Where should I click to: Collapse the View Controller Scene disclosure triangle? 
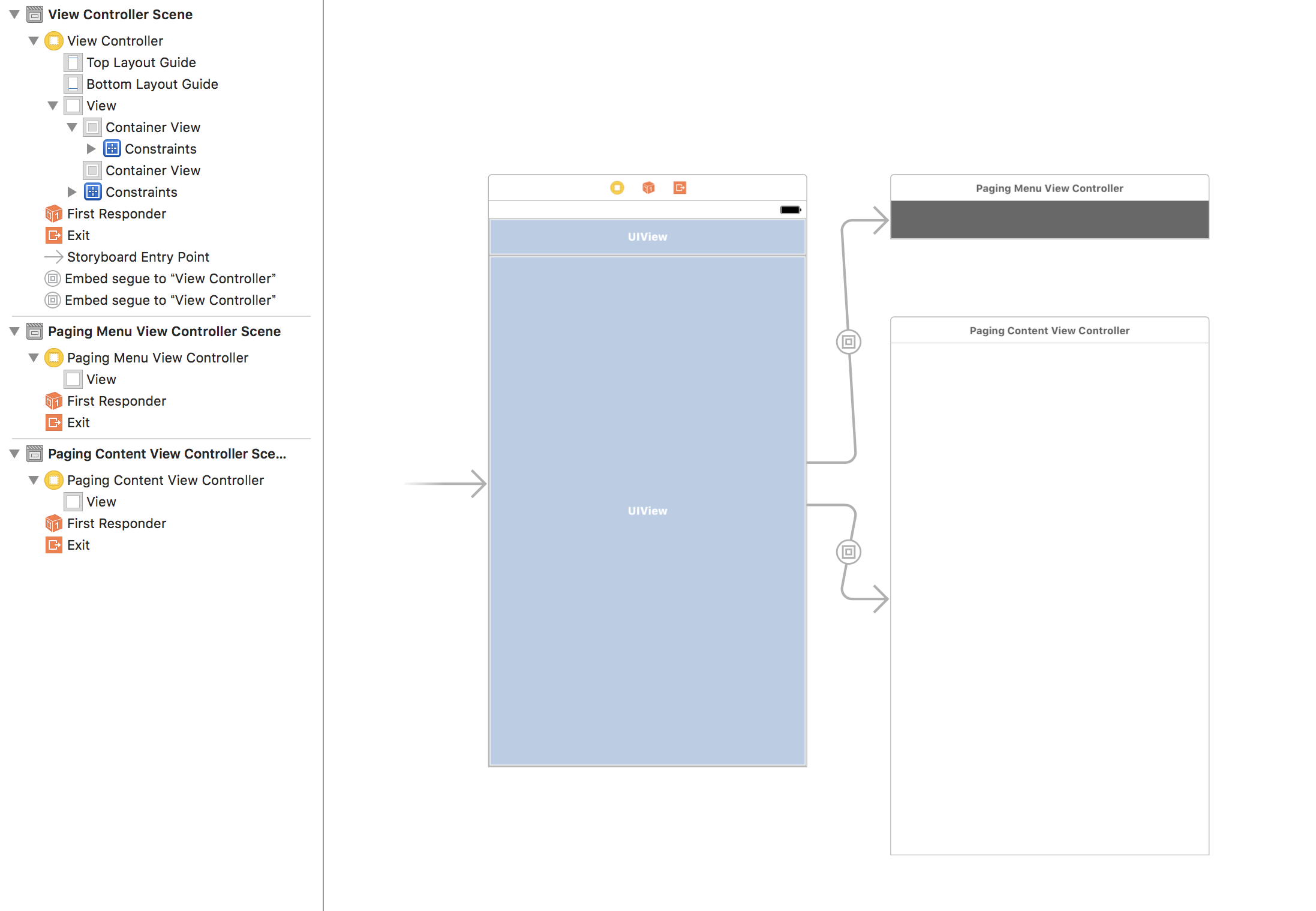15,14
